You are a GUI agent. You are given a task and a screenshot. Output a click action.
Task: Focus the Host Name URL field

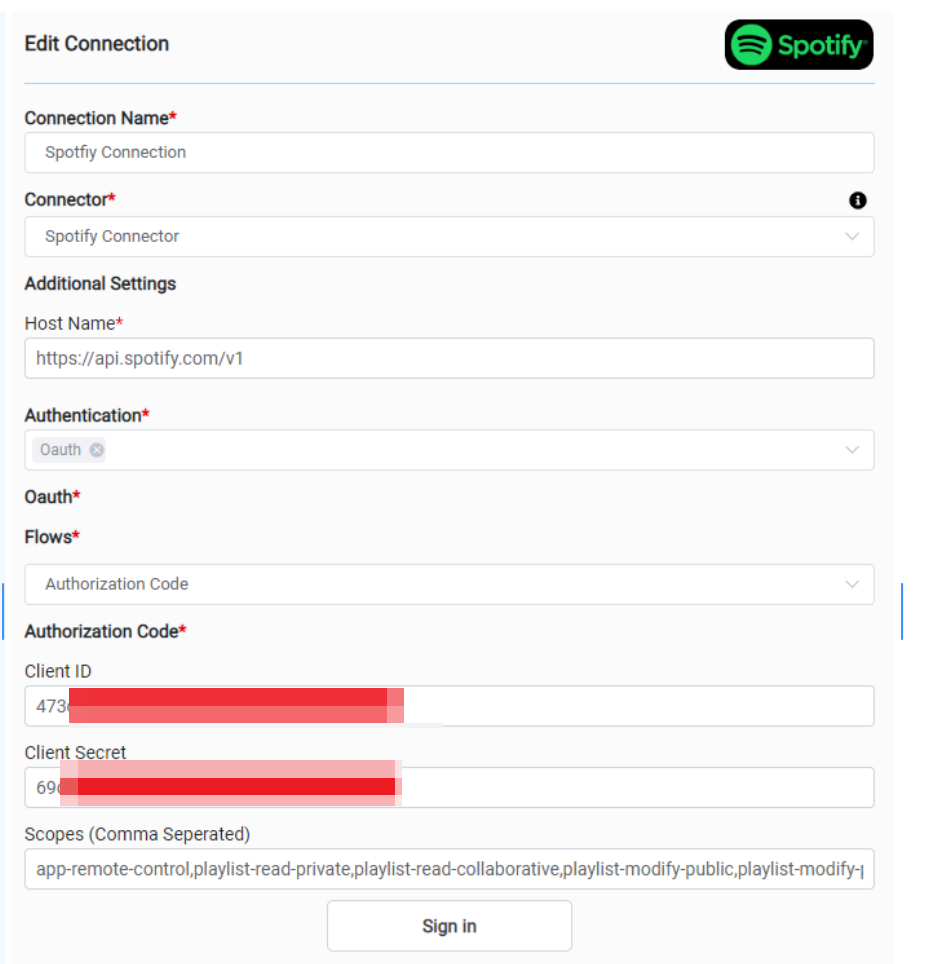point(449,358)
